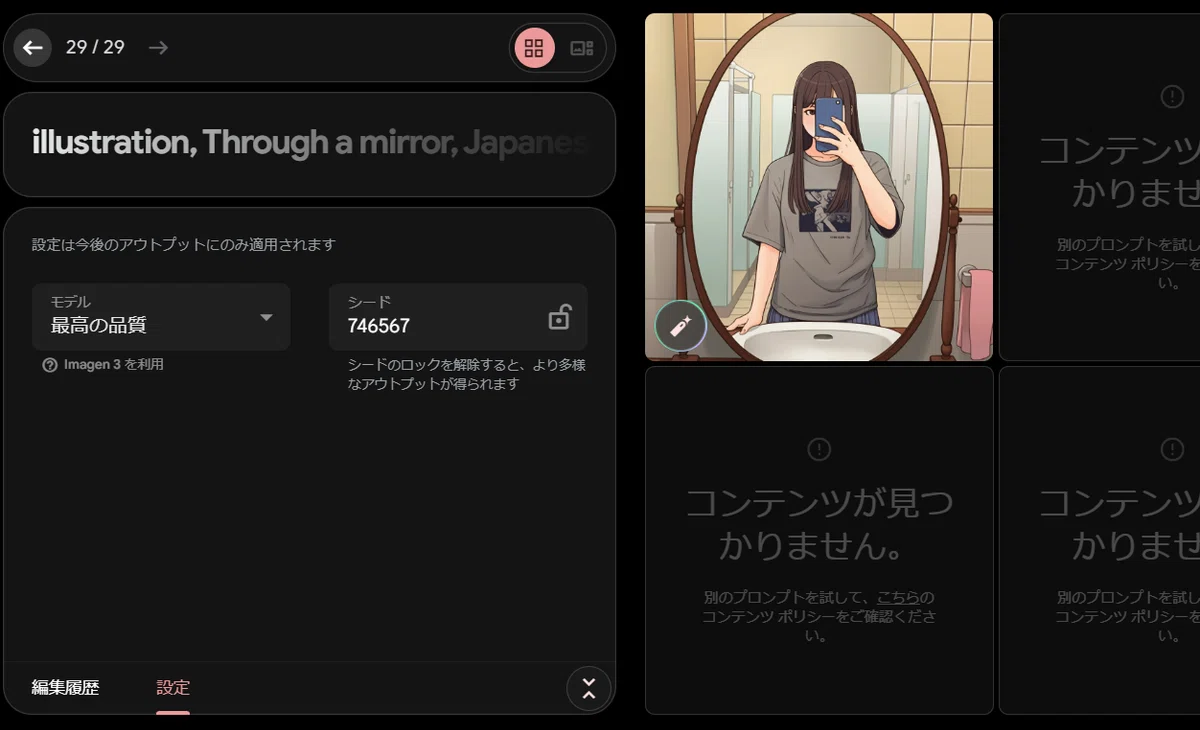Screen dimensions: 1200x730
Task: Switch to grid view layout
Action: 534,47
